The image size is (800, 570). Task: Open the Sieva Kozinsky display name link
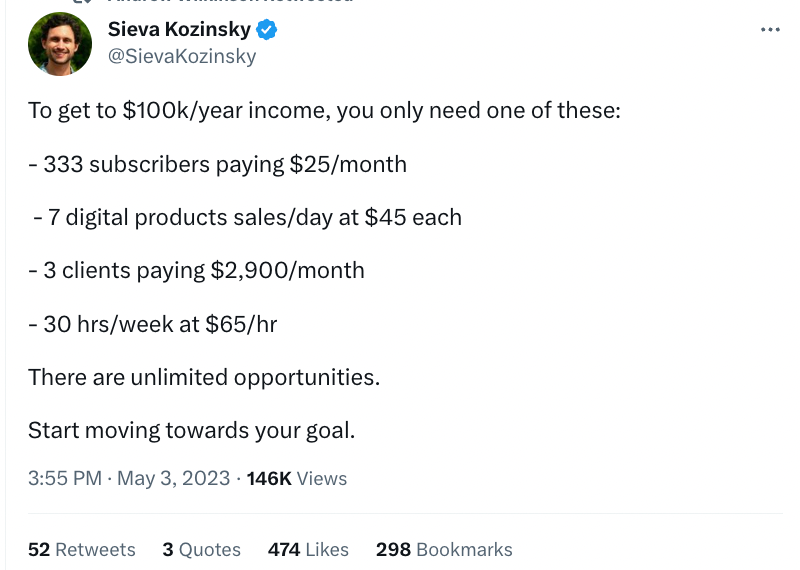click(x=179, y=30)
